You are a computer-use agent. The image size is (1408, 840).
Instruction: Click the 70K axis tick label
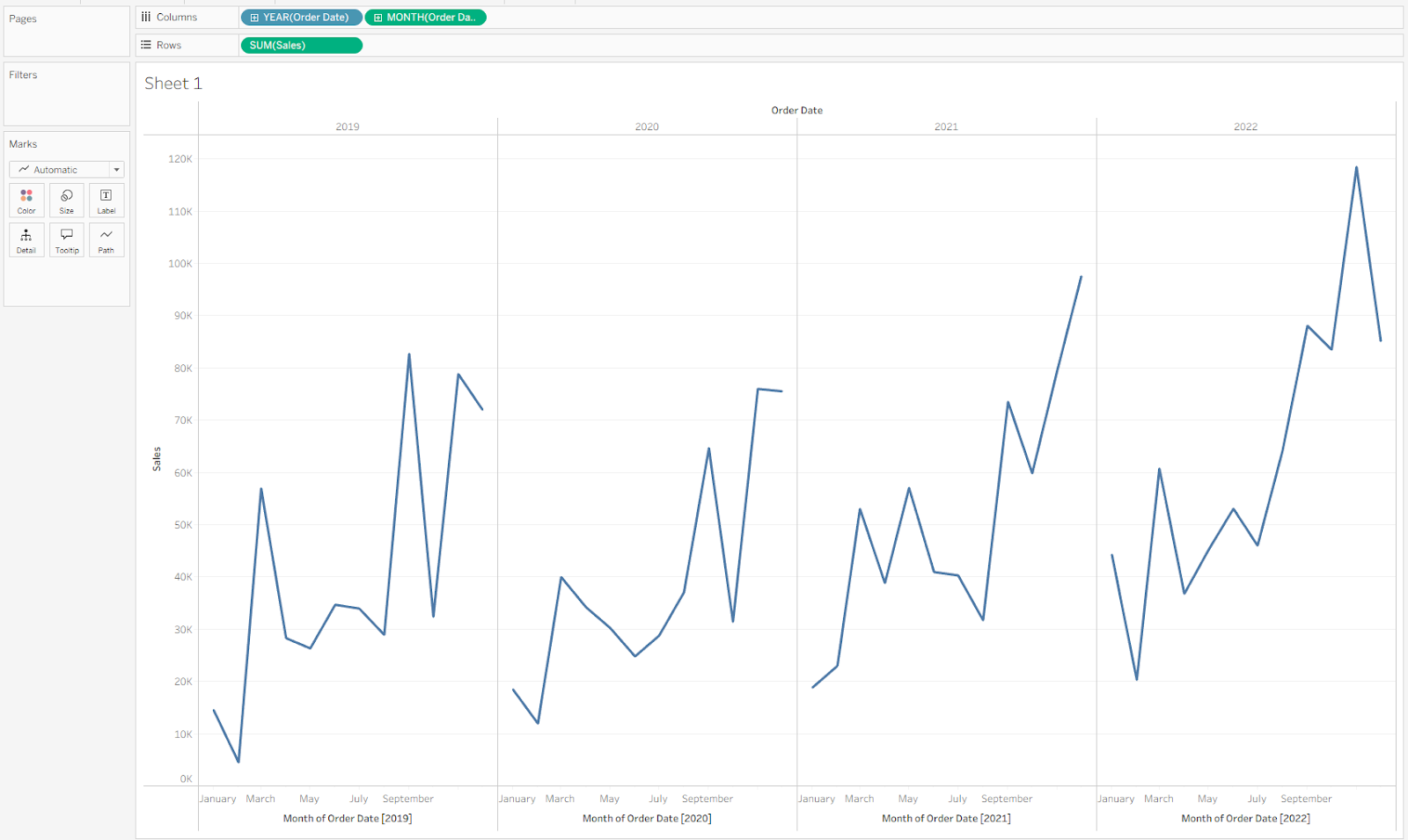[183, 420]
